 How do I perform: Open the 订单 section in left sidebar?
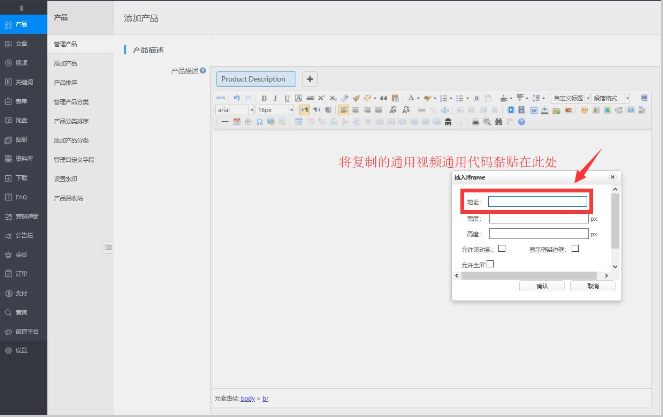tap(21, 273)
